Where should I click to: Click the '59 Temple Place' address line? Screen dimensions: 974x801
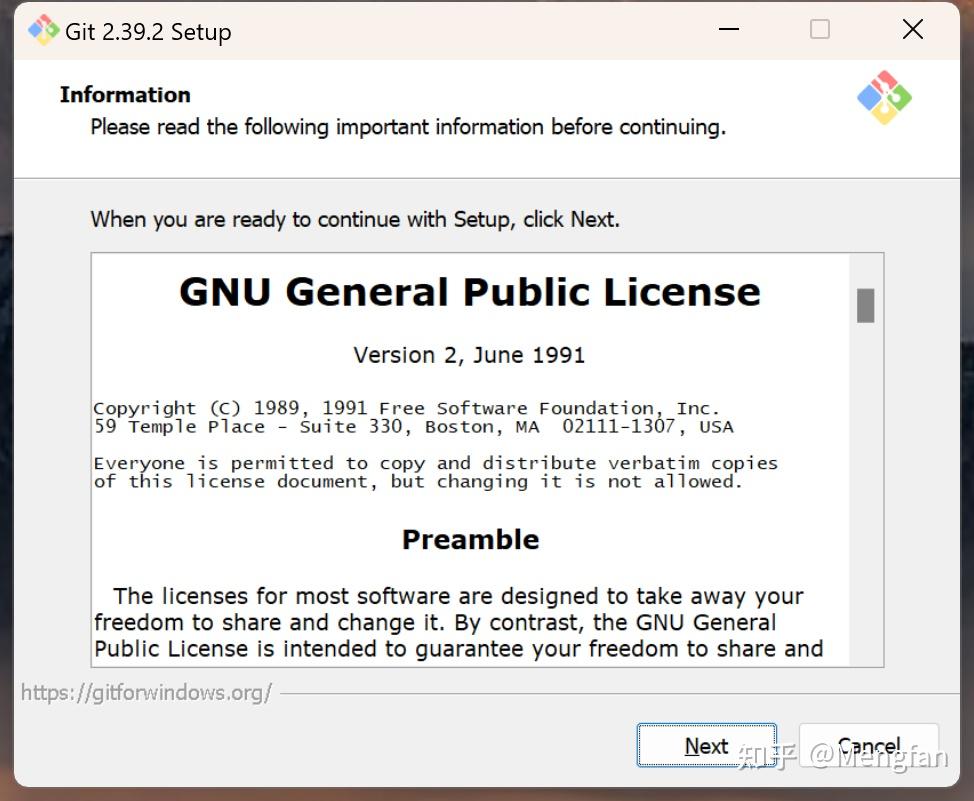point(414,426)
